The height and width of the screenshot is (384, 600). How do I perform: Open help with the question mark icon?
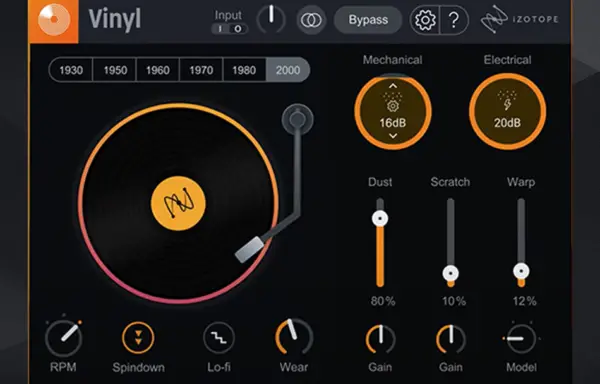tap(454, 20)
